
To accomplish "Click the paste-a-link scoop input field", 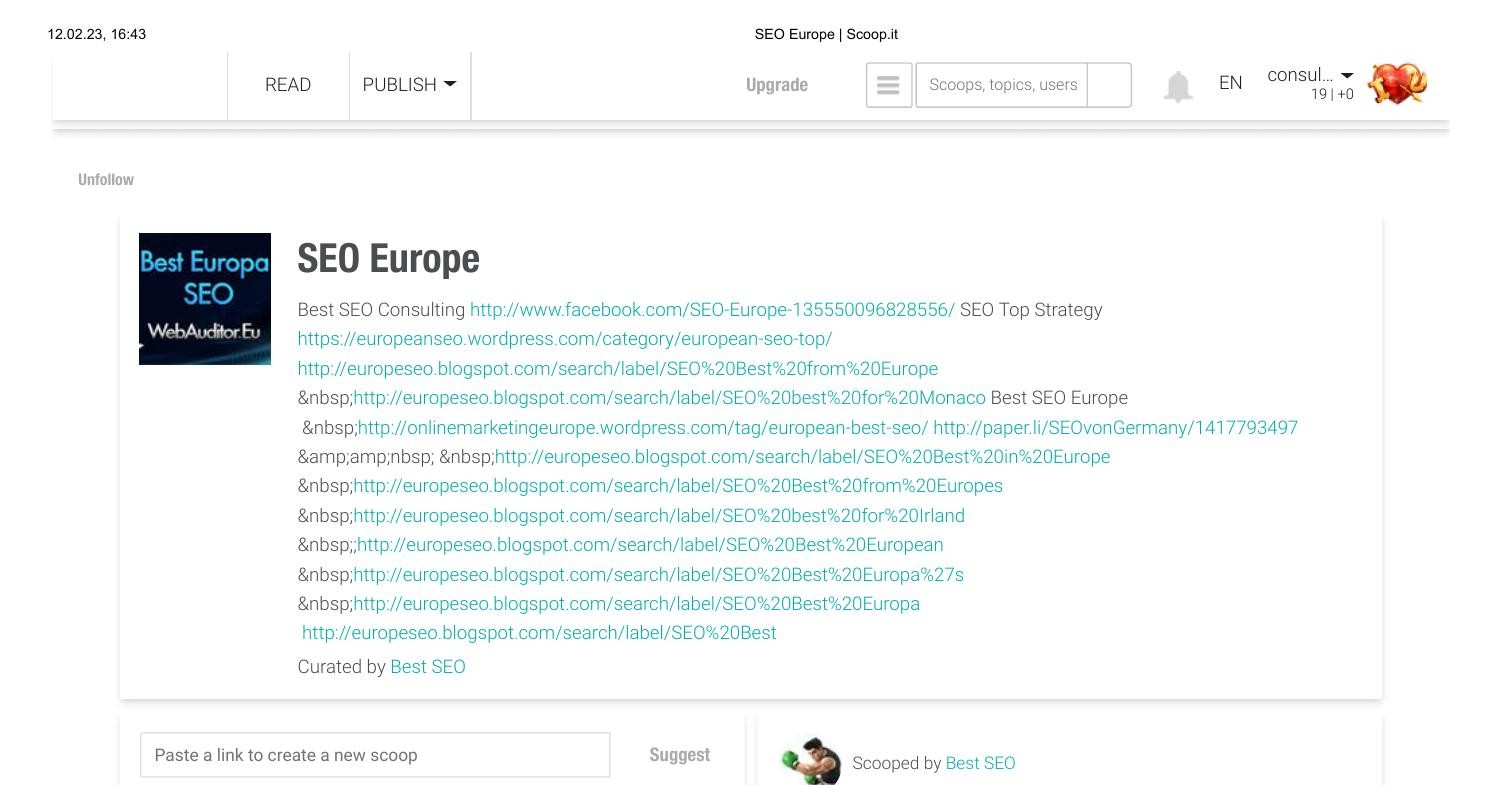I will click(x=375, y=755).
